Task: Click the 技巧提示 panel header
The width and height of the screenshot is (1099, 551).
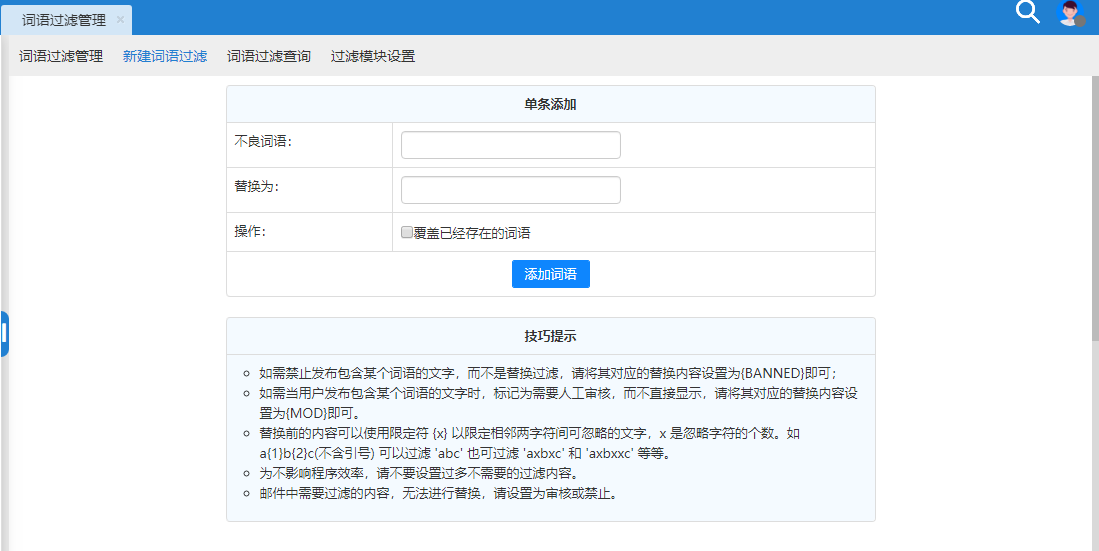Action: [x=550, y=336]
